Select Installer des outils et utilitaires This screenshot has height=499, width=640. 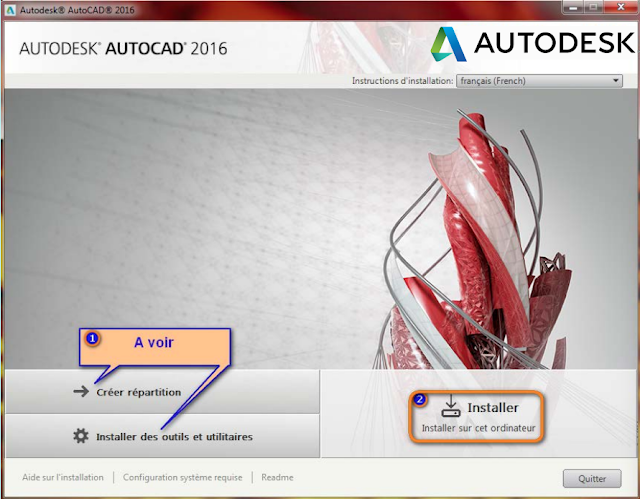coord(162,436)
